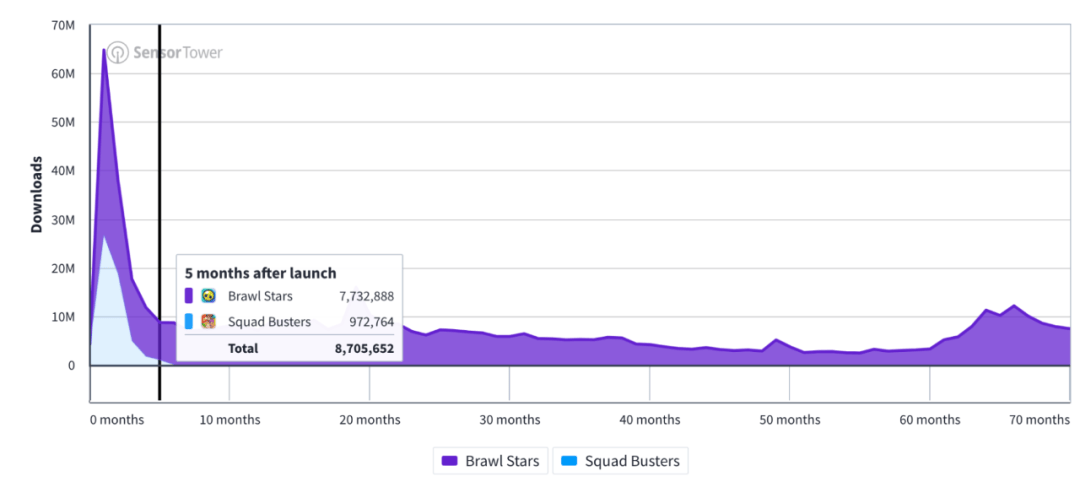The height and width of the screenshot is (482, 1080).
Task: Click the Brawl Stars download peak
Action: pyautogui.click(x=104, y=50)
